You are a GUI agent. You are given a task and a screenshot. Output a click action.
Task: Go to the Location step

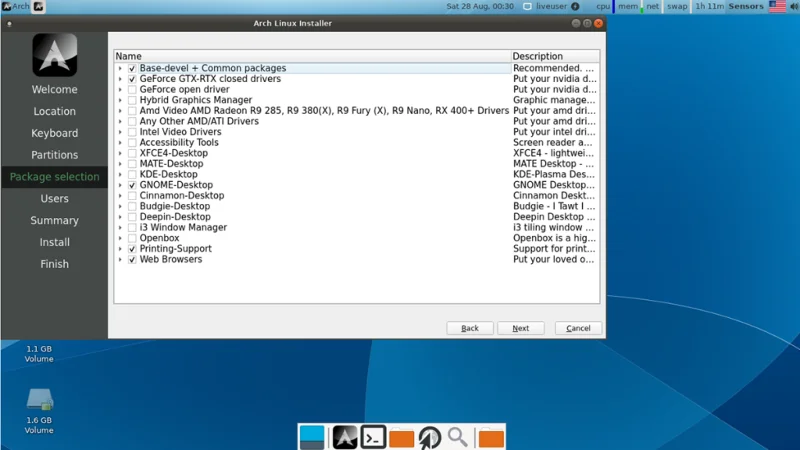[x=55, y=111]
